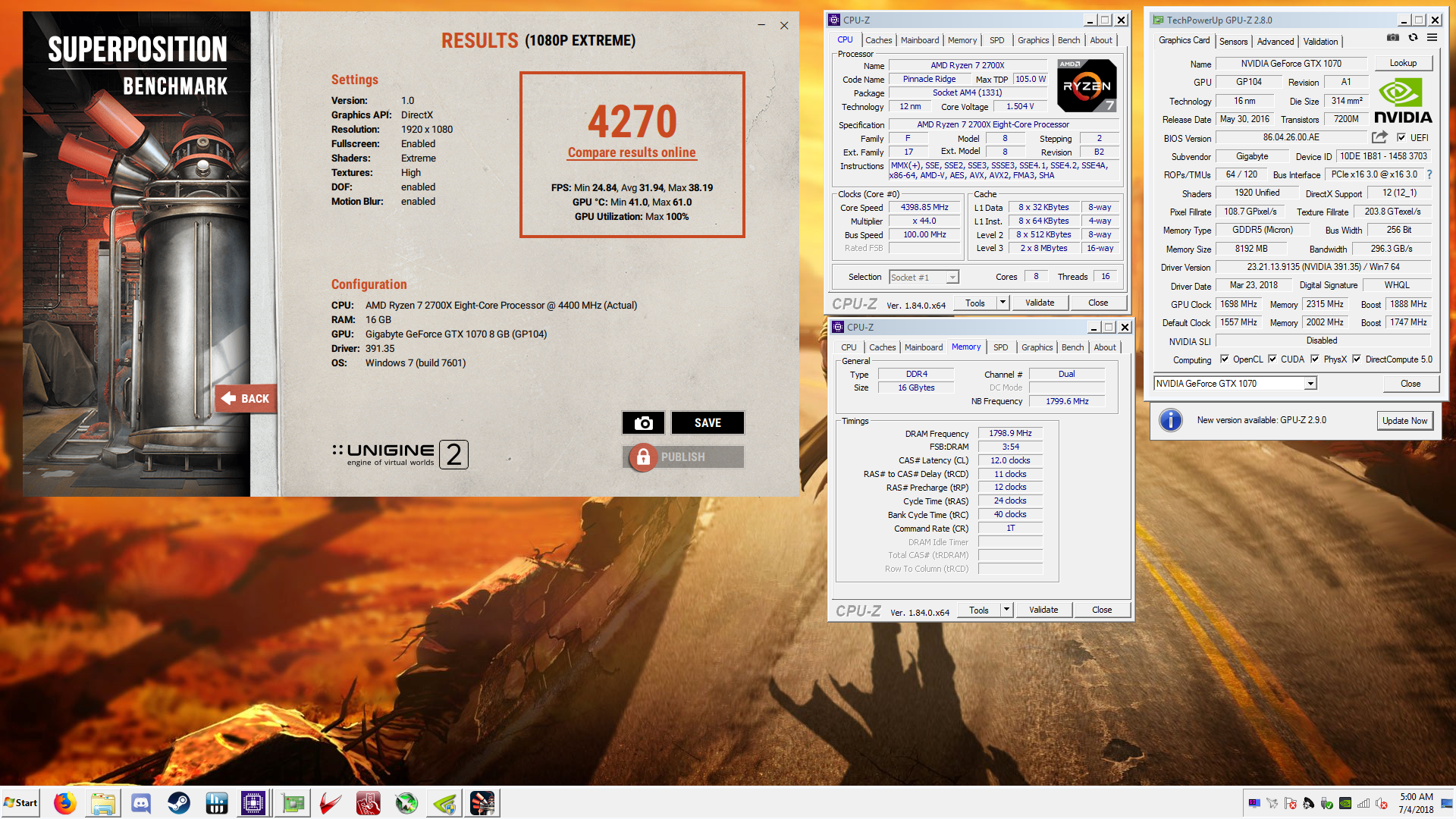
Task: Click the GPU-Z update info icon
Action: point(1171,420)
